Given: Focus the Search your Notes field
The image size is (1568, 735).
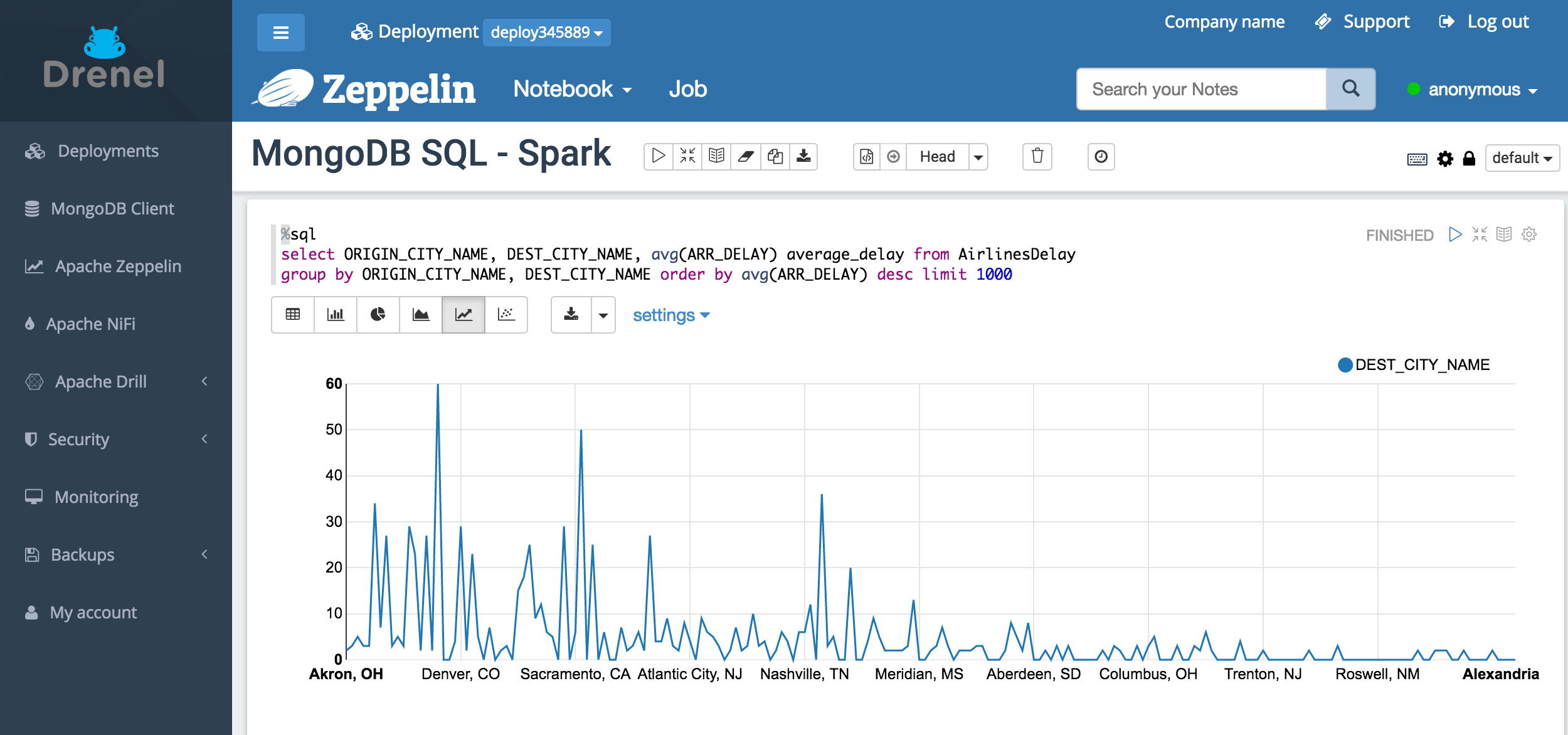Looking at the screenshot, I should (x=1202, y=89).
